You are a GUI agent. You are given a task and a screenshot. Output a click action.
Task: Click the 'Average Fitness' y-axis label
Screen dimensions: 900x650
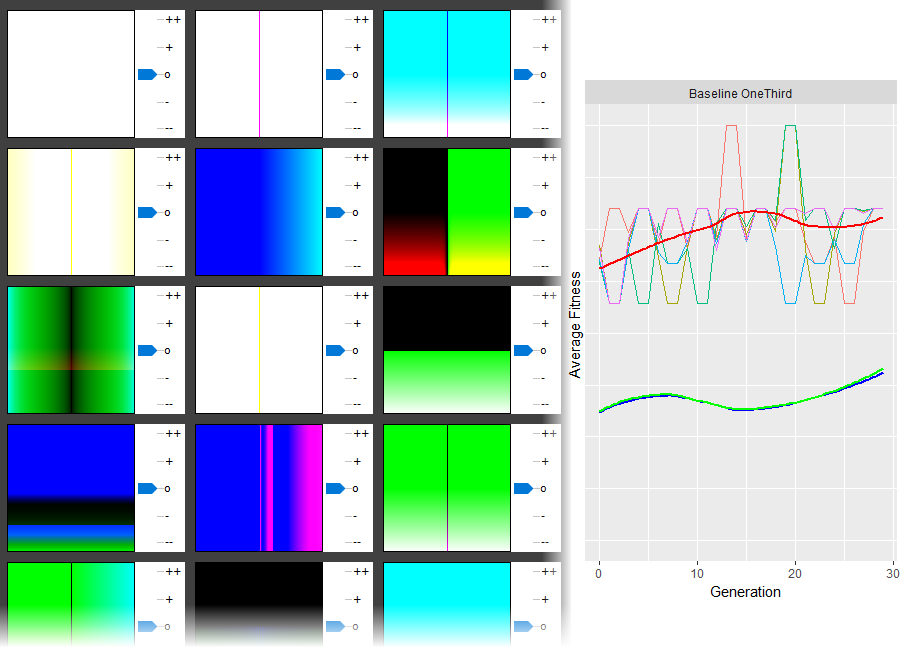tap(575, 324)
